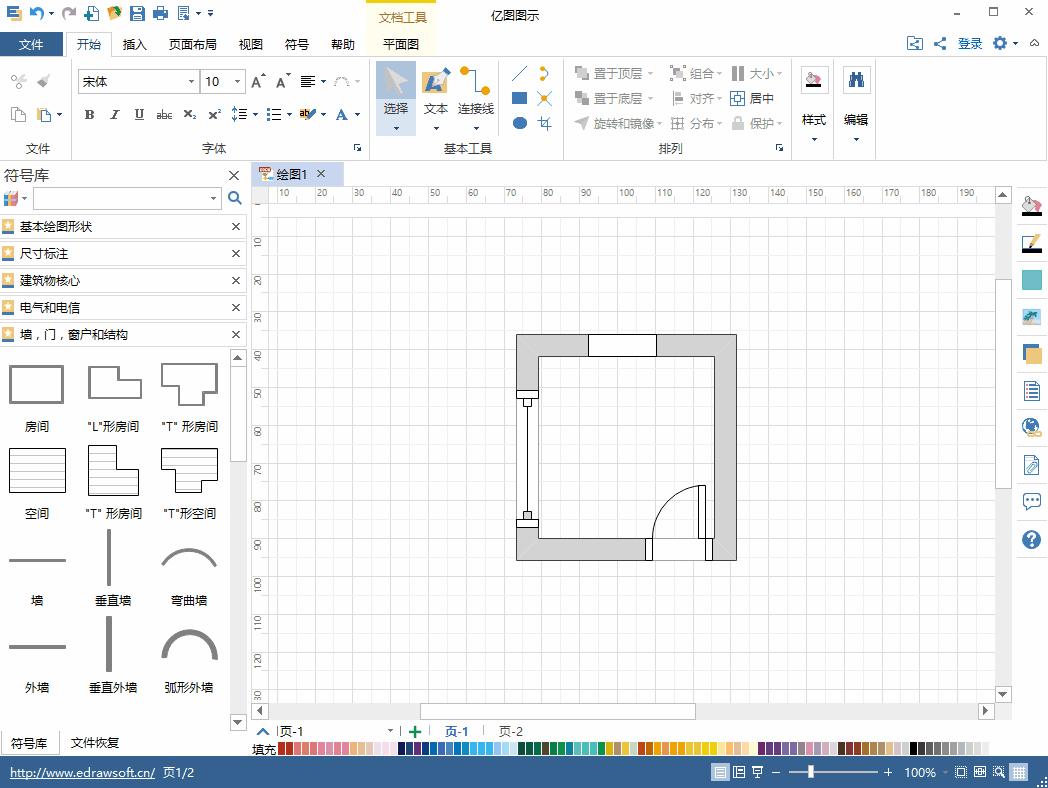The height and width of the screenshot is (788, 1048).
Task: Pick the crop tool icon
Action: pos(544,123)
